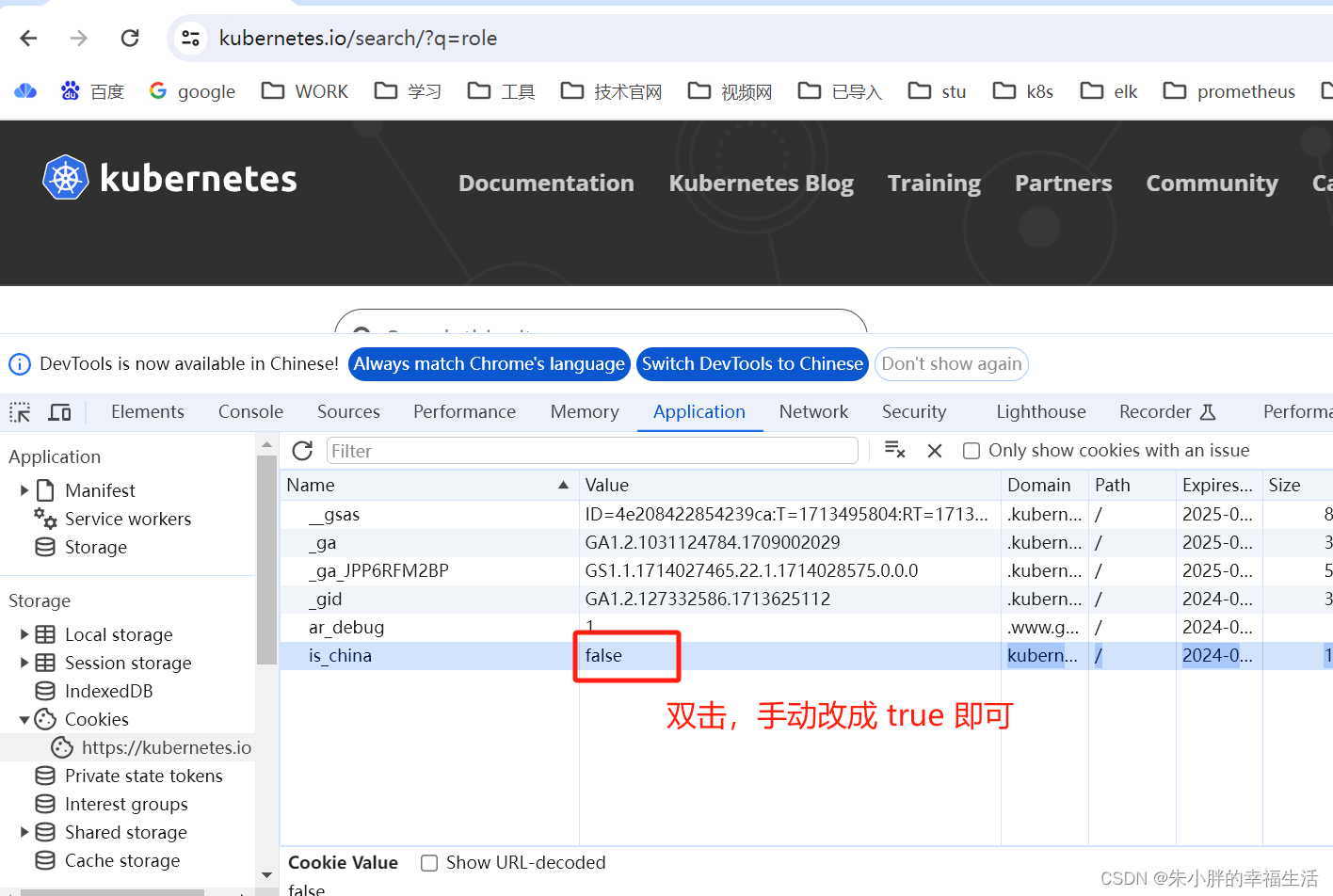Open the google bookmark
The height and width of the screenshot is (896, 1333).
pyautogui.click(x=192, y=91)
